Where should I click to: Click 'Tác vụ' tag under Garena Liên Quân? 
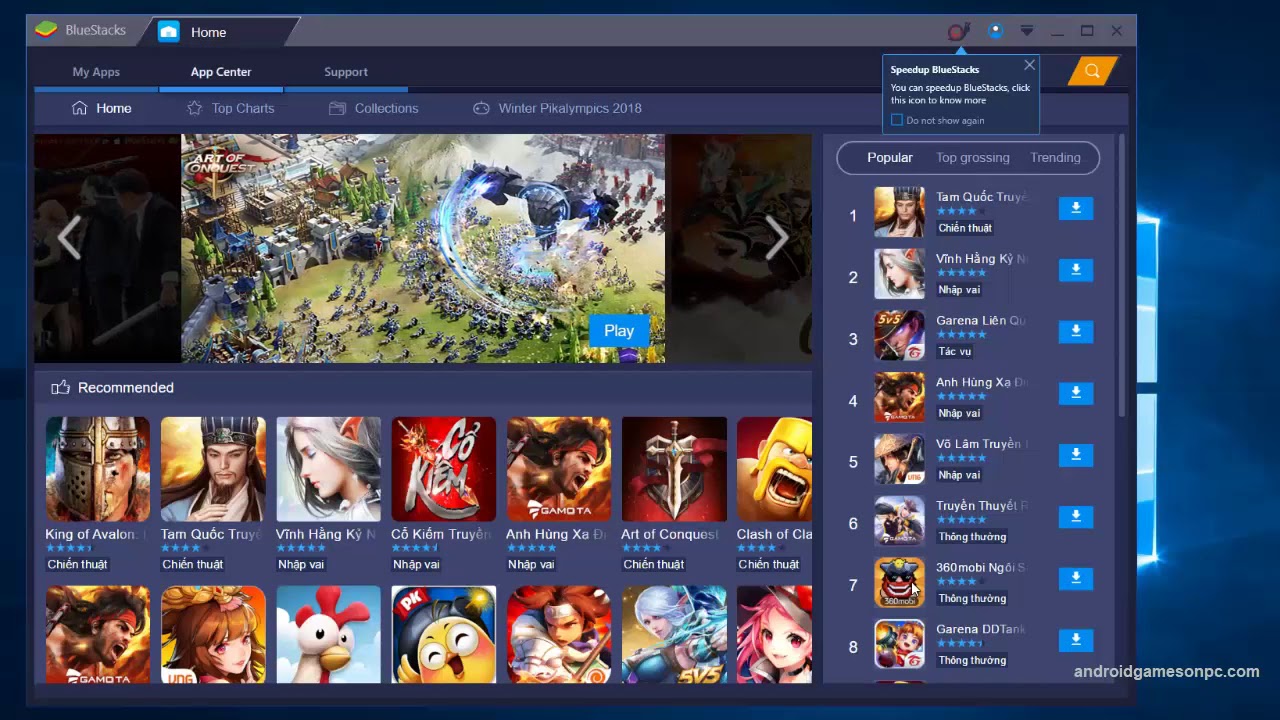(x=954, y=352)
